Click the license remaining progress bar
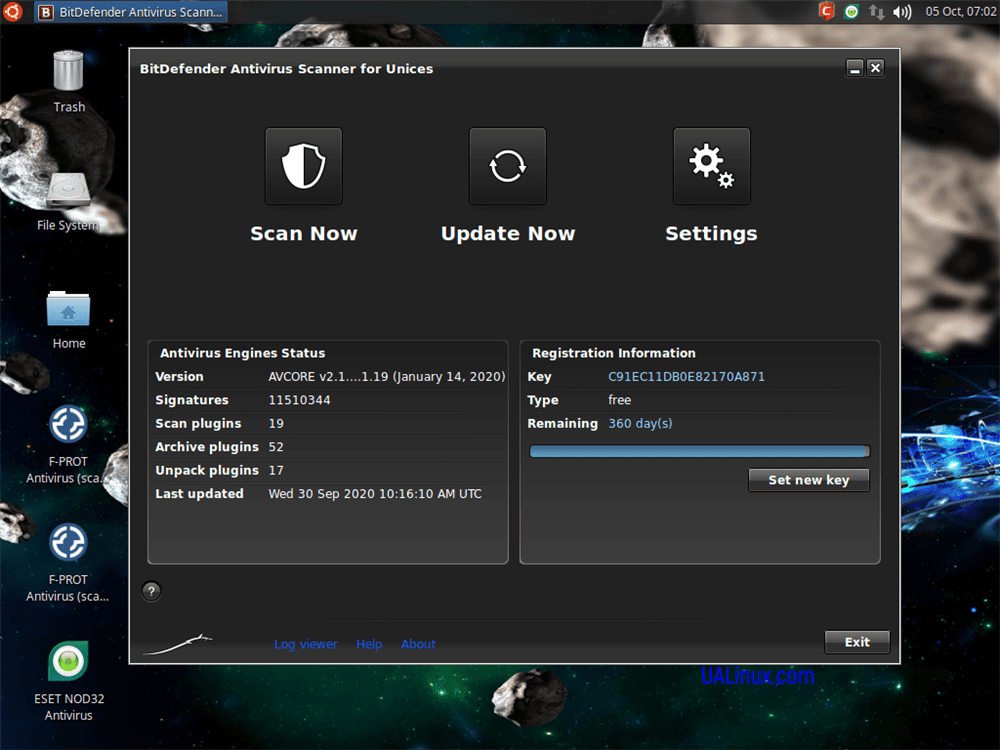1000x750 pixels. pos(700,452)
